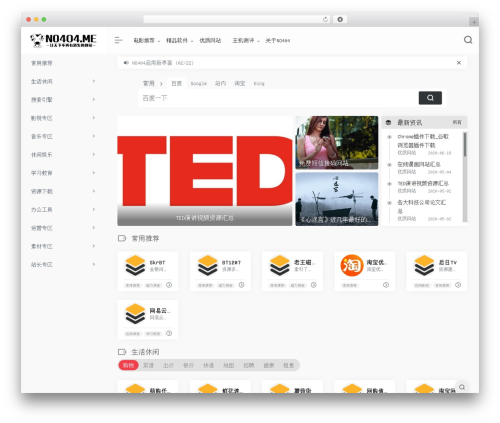500x423 pixels.
Task: Expand 音乐专区 in the sidebar
Action: click(x=63, y=136)
